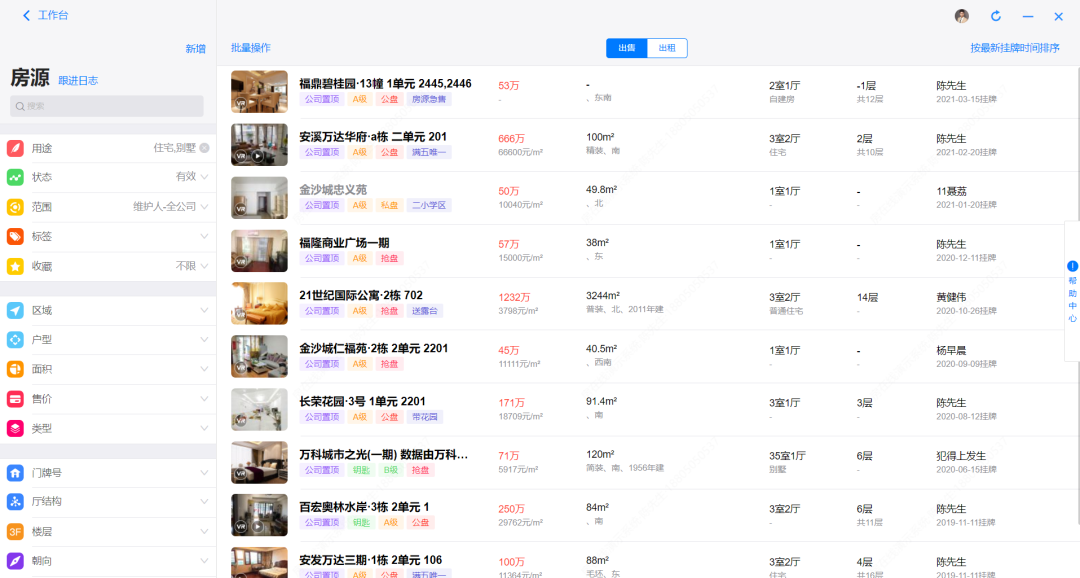Click the refresh icon at top right
This screenshot has height=578, width=1080.
(x=995, y=16)
